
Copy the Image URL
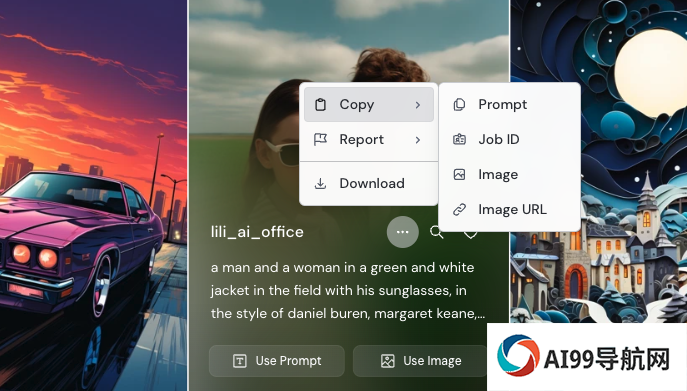coord(510,210)
